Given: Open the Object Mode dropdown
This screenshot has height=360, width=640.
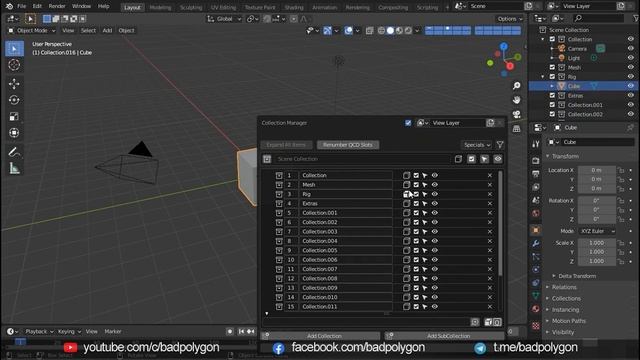Looking at the screenshot, I should (x=32, y=31).
